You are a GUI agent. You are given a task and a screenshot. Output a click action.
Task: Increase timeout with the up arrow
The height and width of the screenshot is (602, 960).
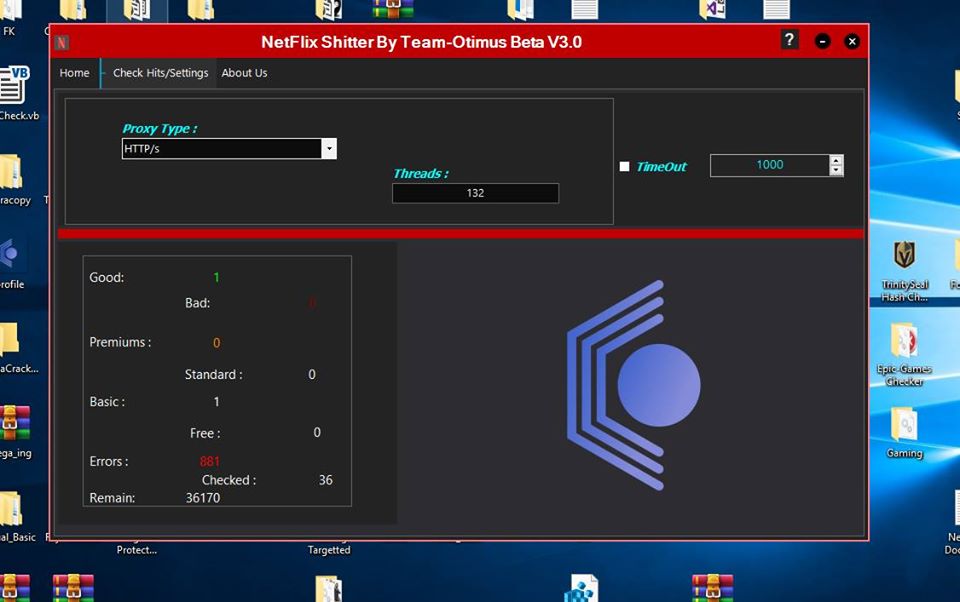click(836, 160)
